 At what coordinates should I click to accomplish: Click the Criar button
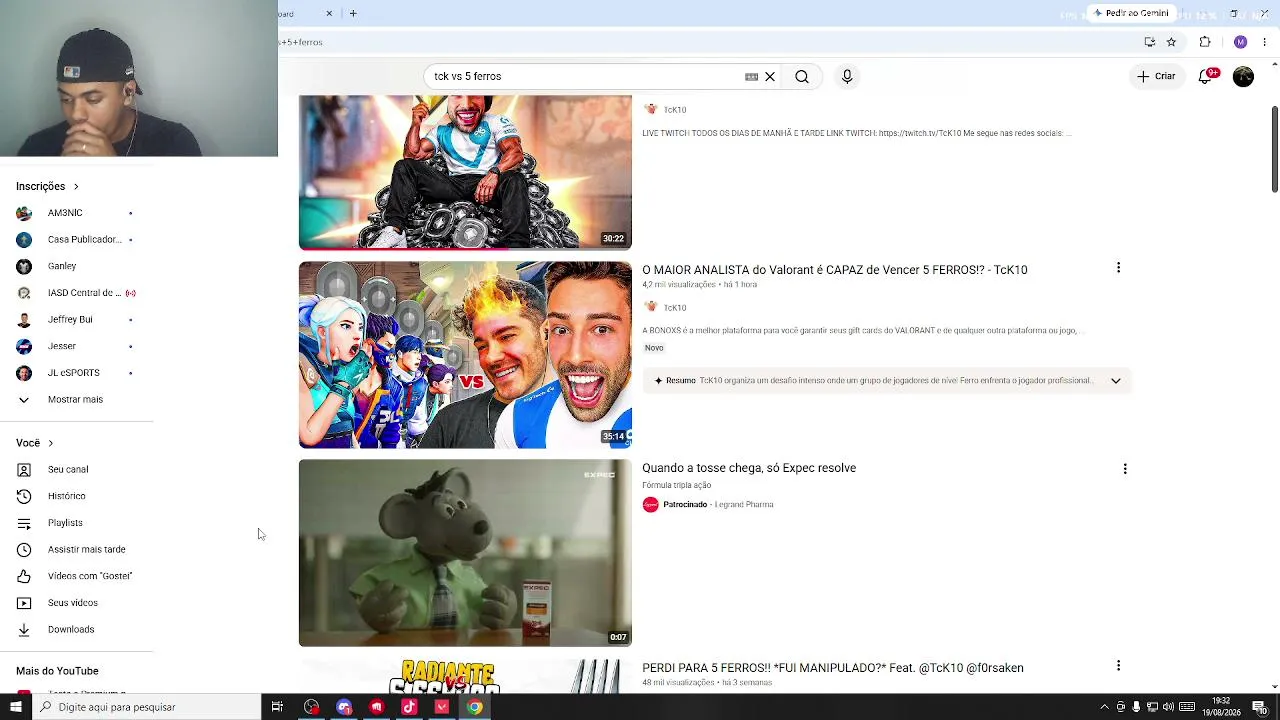click(1156, 76)
